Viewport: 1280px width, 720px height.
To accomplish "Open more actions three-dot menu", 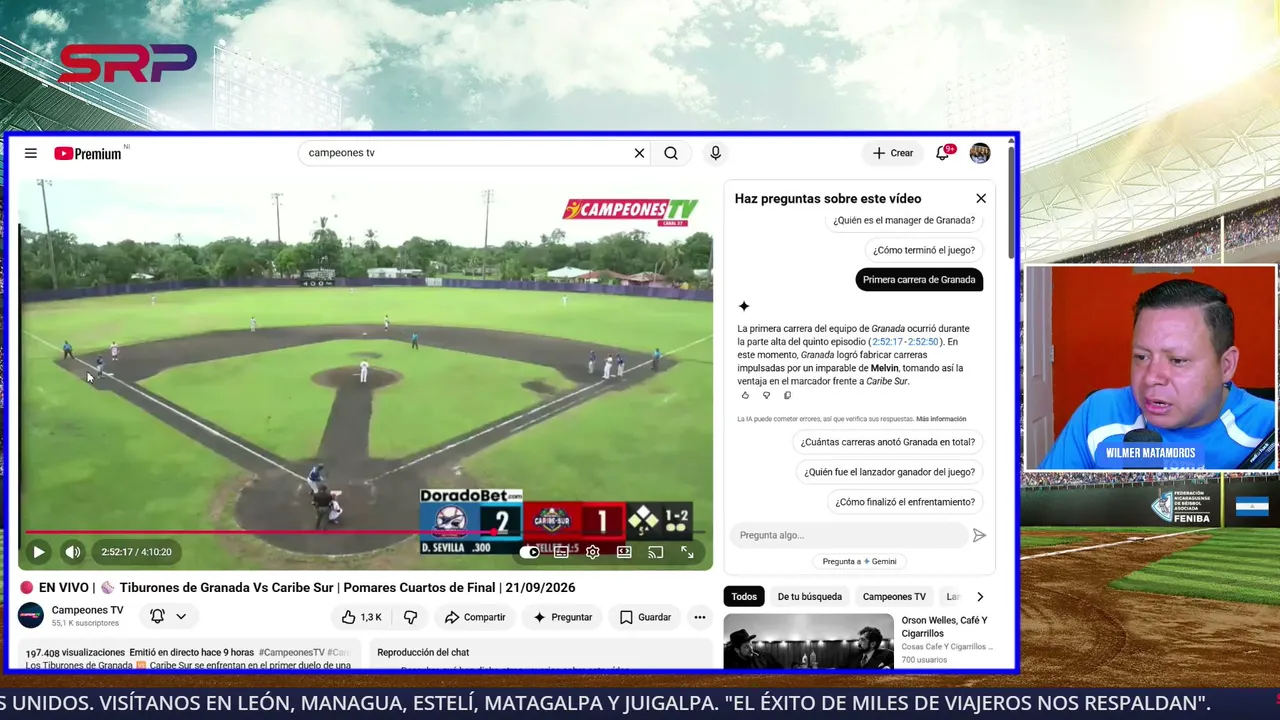I will 700,617.
